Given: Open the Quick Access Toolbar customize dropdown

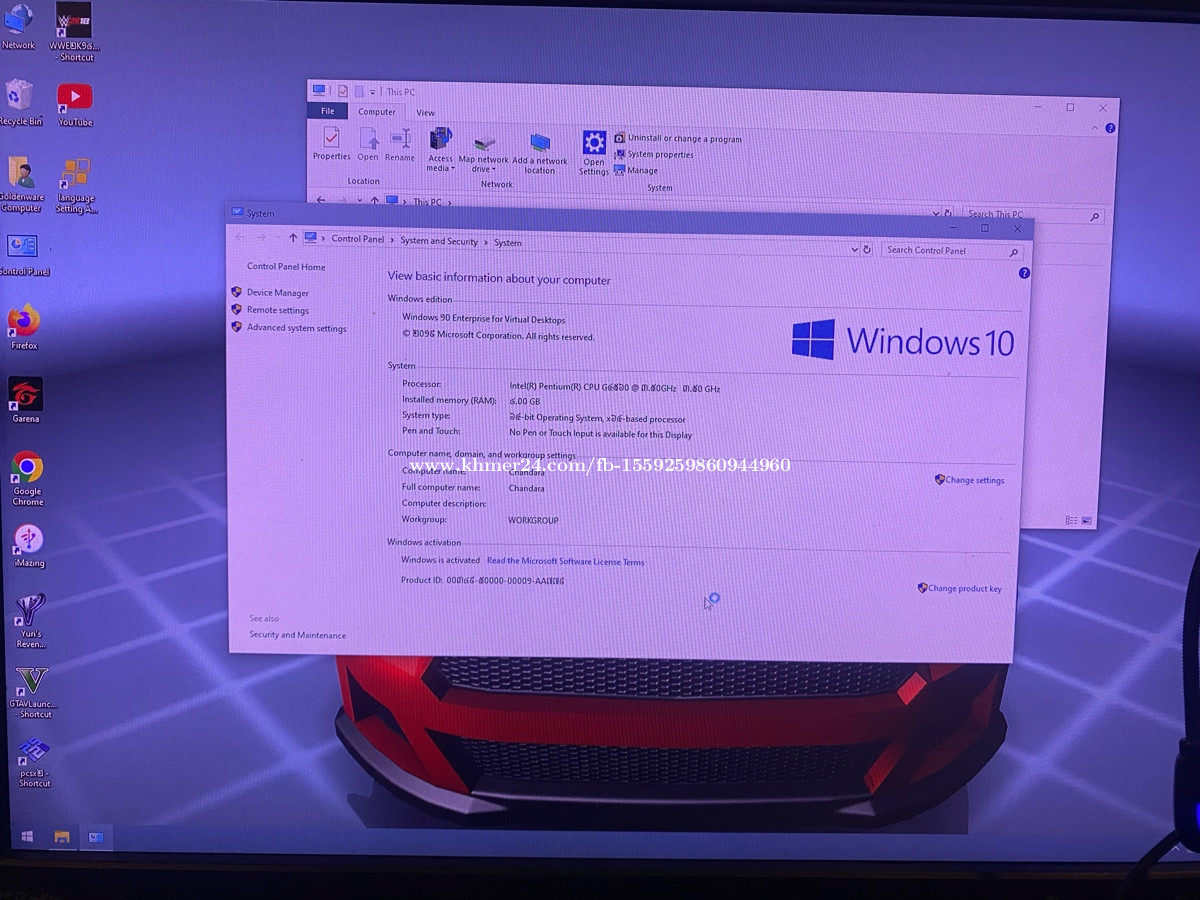Looking at the screenshot, I should [x=372, y=92].
